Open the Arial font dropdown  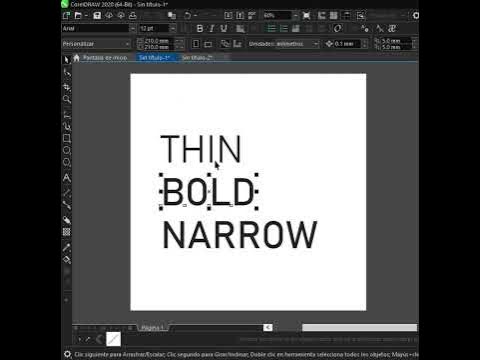[132, 29]
